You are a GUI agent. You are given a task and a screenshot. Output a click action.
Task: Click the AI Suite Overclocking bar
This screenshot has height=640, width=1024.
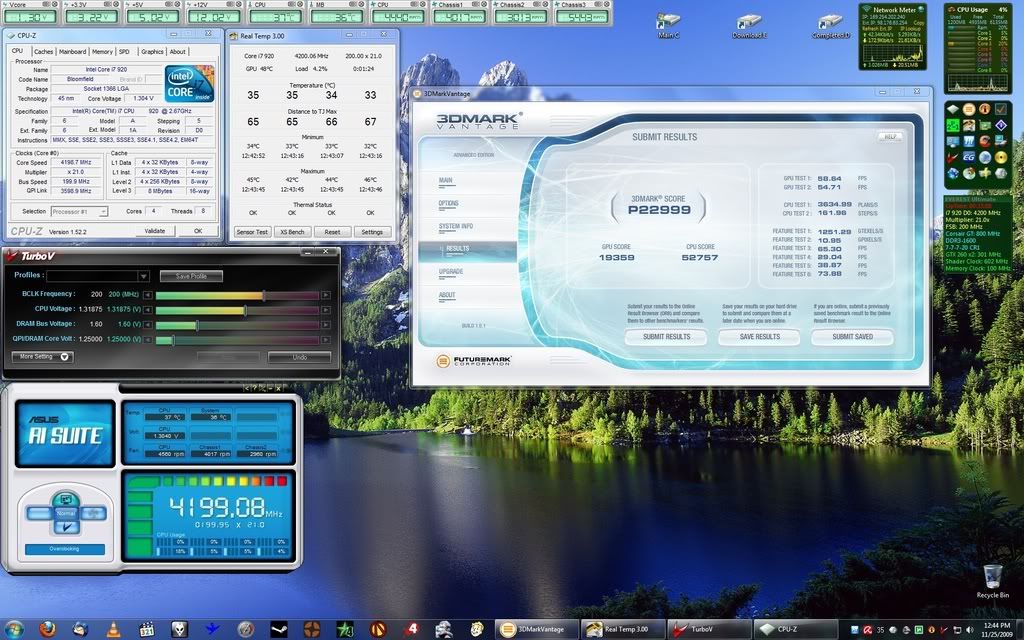[x=65, y=549]
